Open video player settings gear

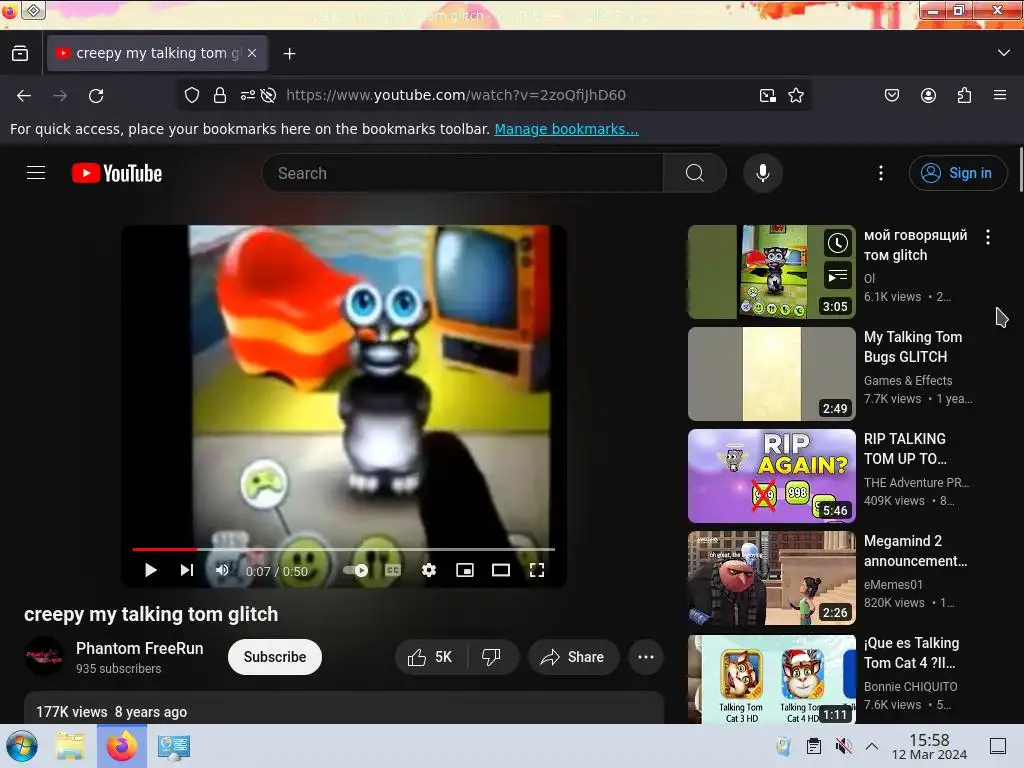[429, 570]
